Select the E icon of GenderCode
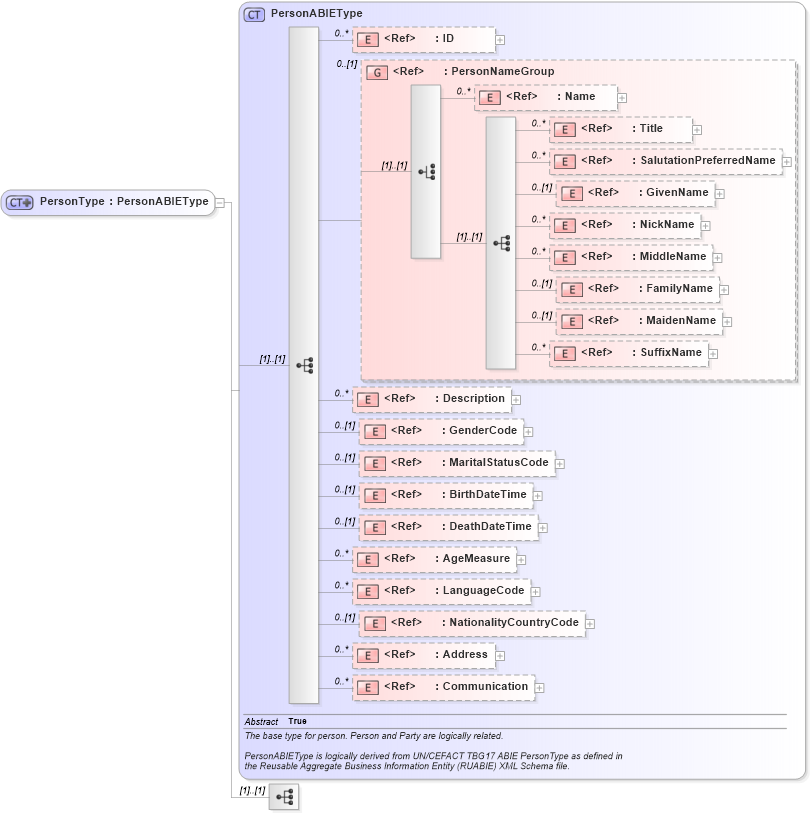The width and height of the screenshot is (810, 814). tap(375, 431)
